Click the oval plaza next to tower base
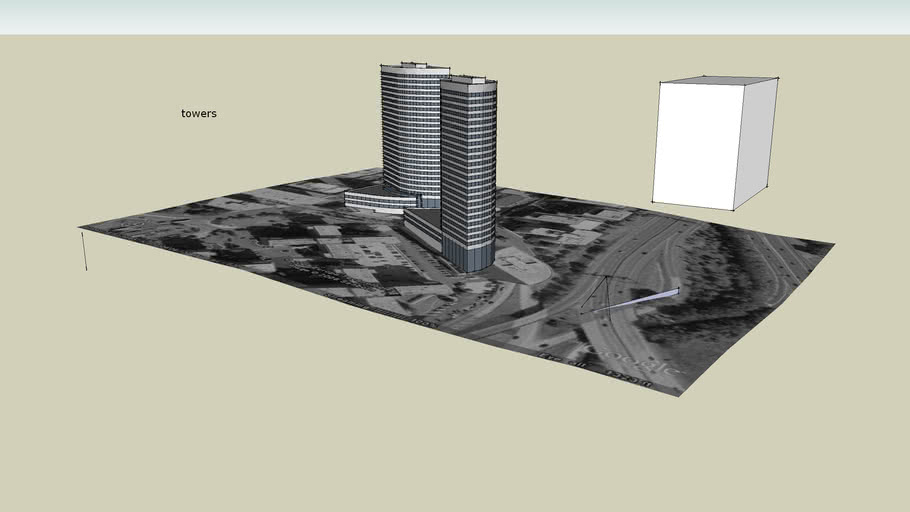910x512 pixels. (x=522, y=264)
